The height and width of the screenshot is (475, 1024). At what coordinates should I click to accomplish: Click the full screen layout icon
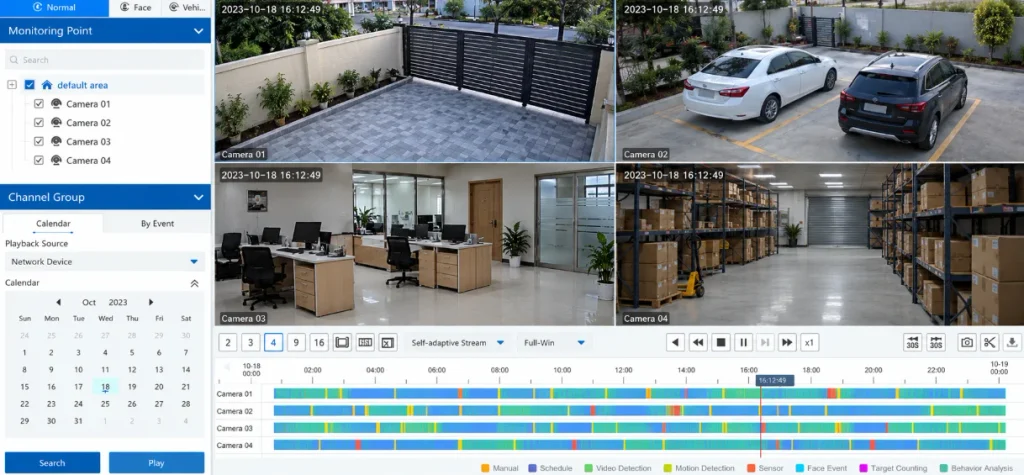click(x=342, y=342)
